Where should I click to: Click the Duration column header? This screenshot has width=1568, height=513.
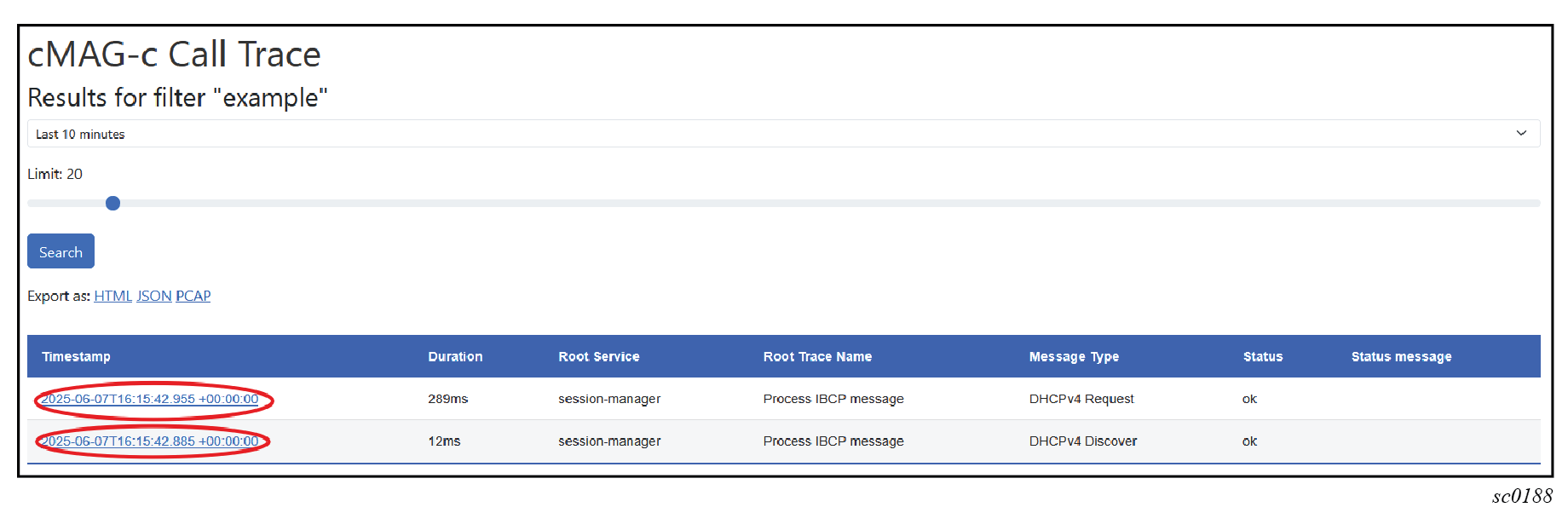(455, 357)
